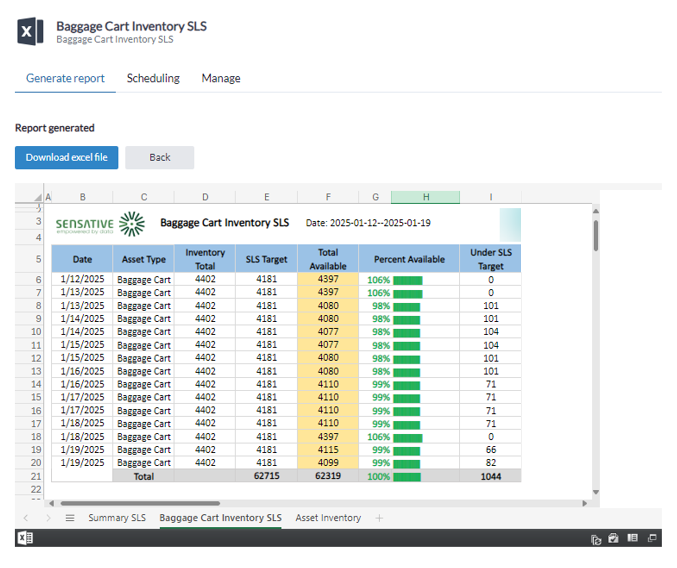Click the Back button
677x568 pixels.
coord(160,158)
